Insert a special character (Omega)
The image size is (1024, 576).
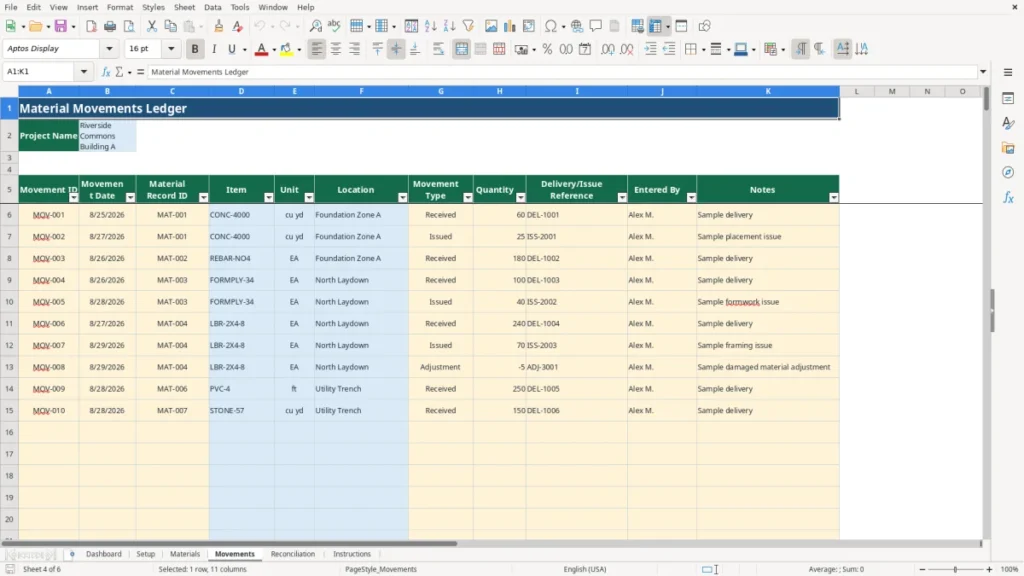click(x=551, y=26)
